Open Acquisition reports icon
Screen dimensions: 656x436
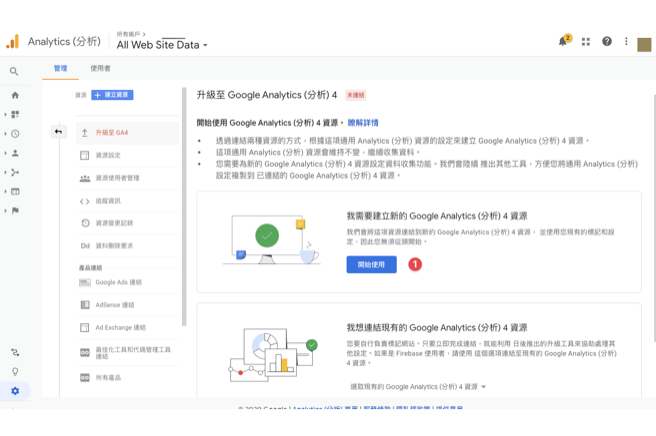click(x=15, y=172)
